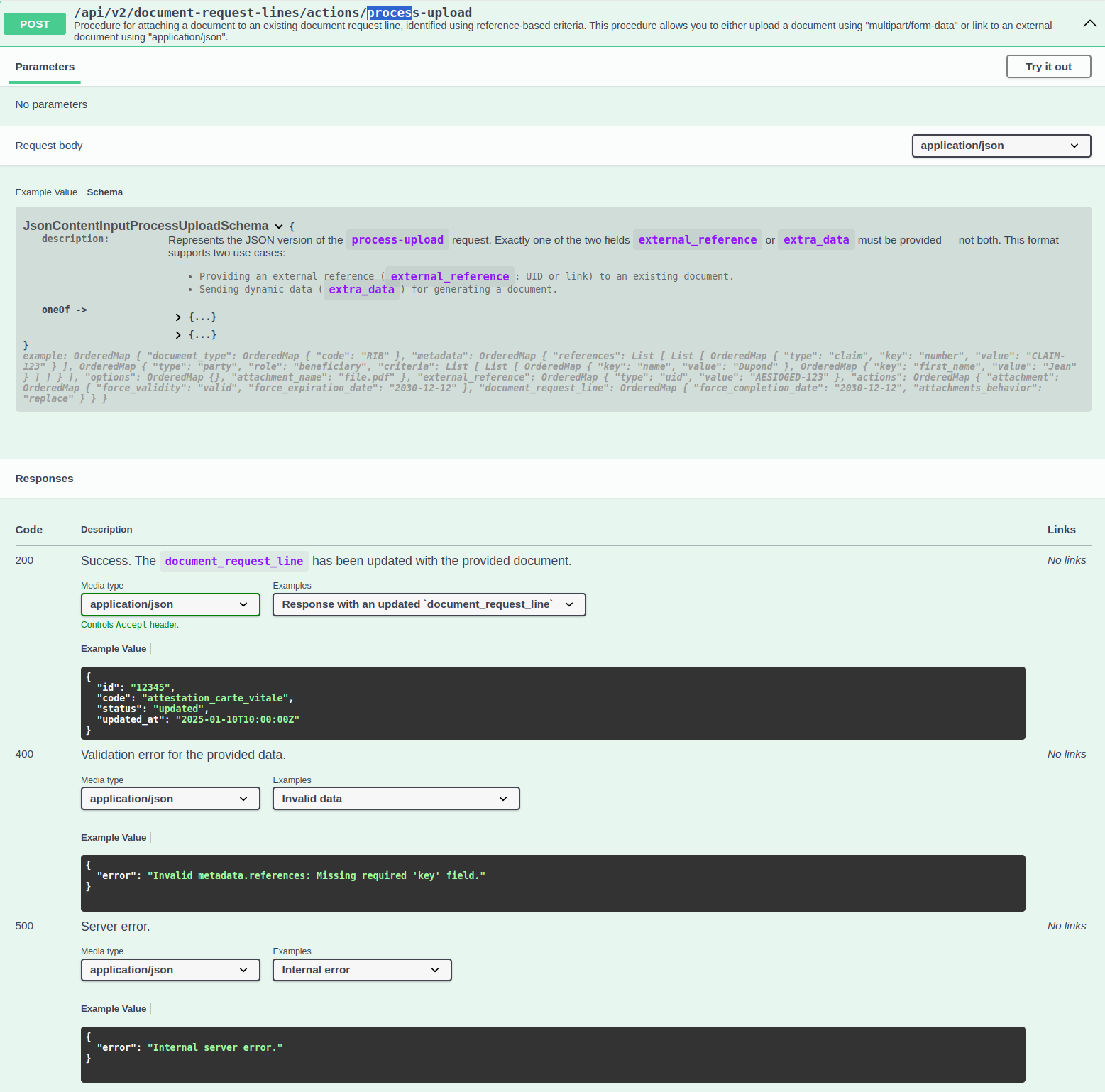Open the Invalid data examples dropdown
The height and width of the screenshot is (1092, 1105).
pos(395,799)
